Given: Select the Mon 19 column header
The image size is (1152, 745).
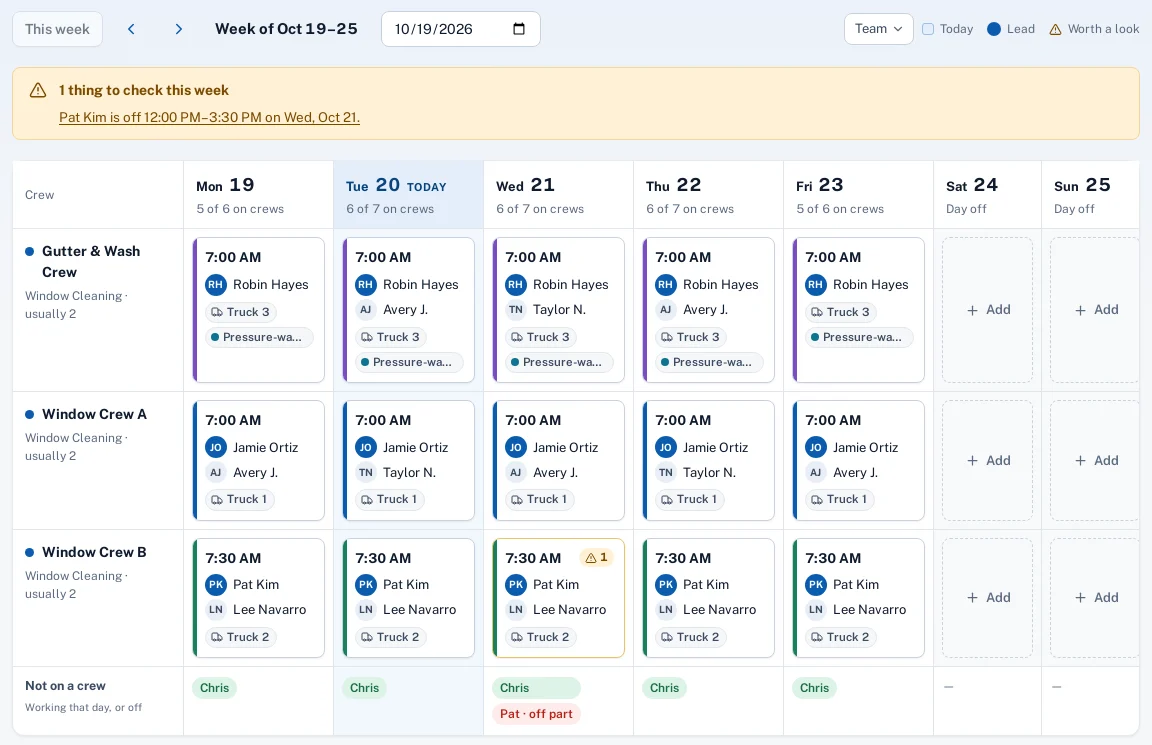Looking at the screenshot, I should (259, 195).
